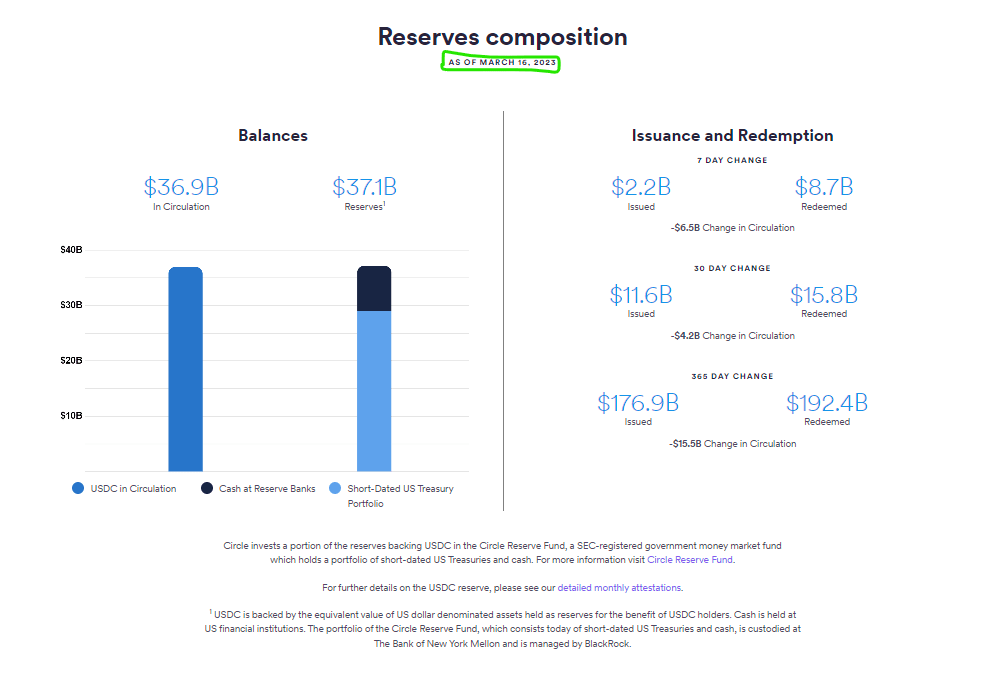Click the 365 day $176.9B Issued value
Viewport: 1004px width, 674px height.
click(x=638, y=403)
